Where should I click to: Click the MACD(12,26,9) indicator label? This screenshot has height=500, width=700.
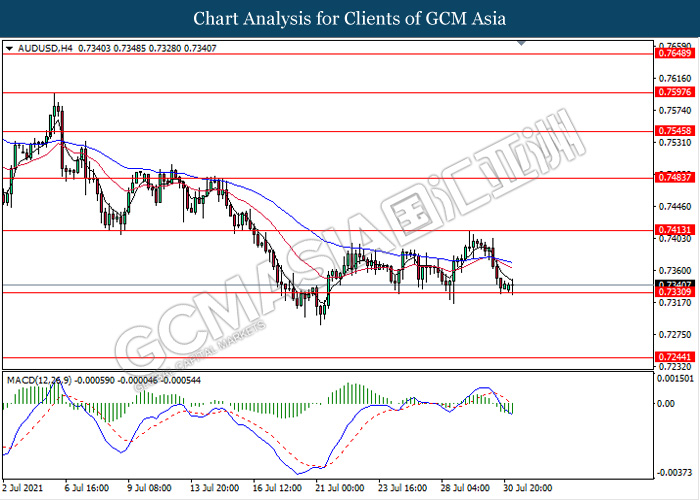click(39, 380)
